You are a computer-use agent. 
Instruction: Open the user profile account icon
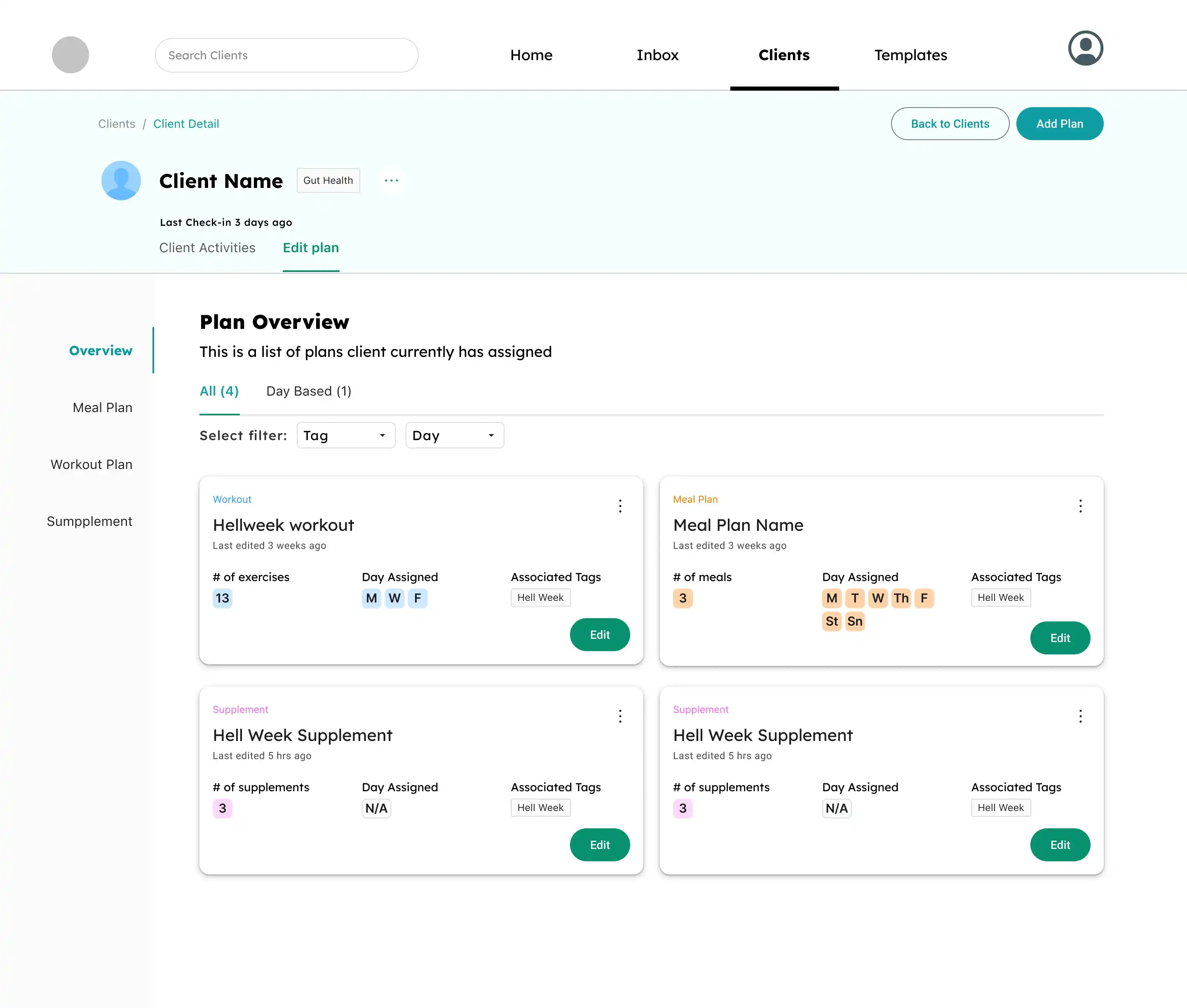point(1085,49)
